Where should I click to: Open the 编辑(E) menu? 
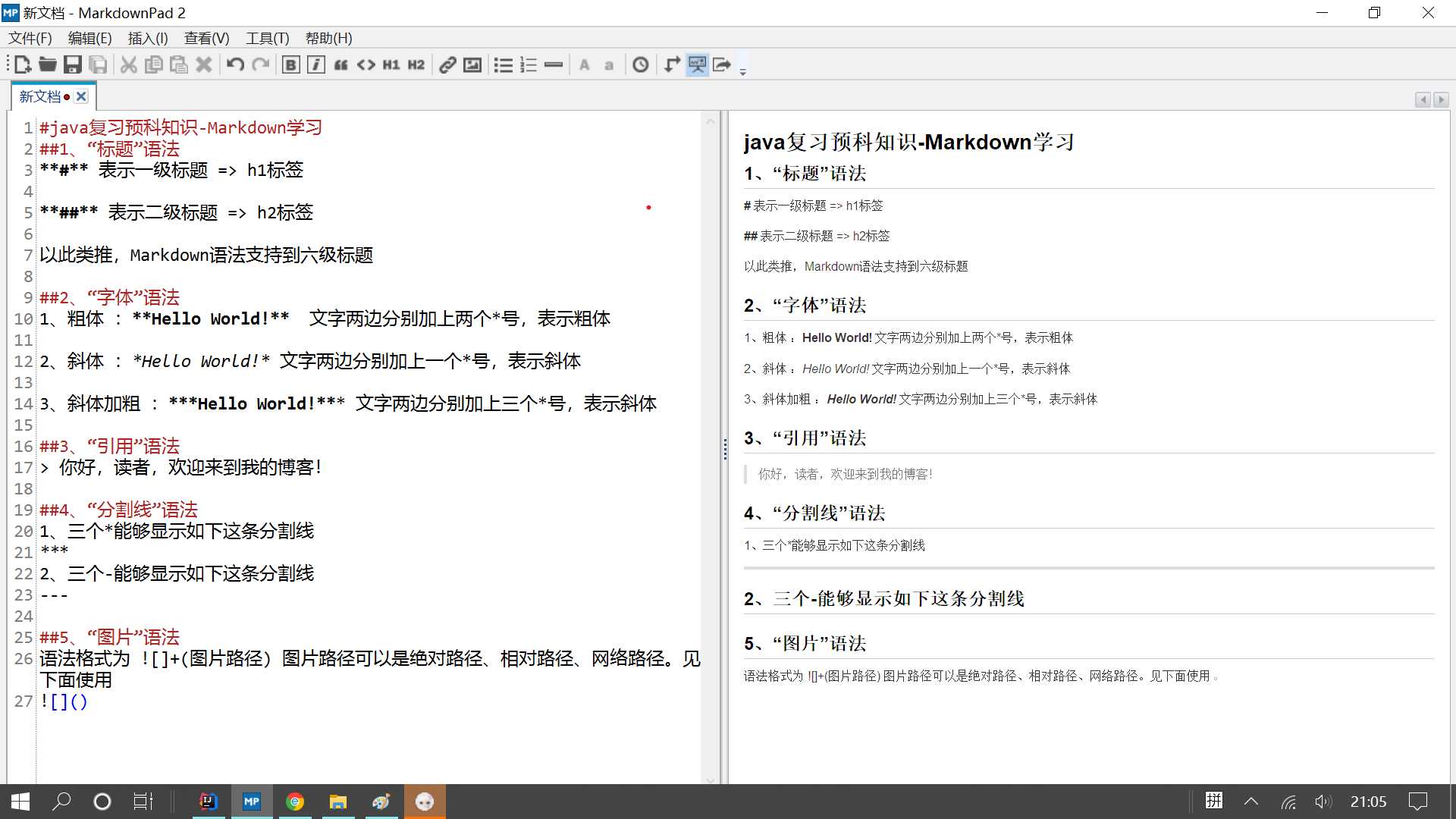tap(89, 38)
